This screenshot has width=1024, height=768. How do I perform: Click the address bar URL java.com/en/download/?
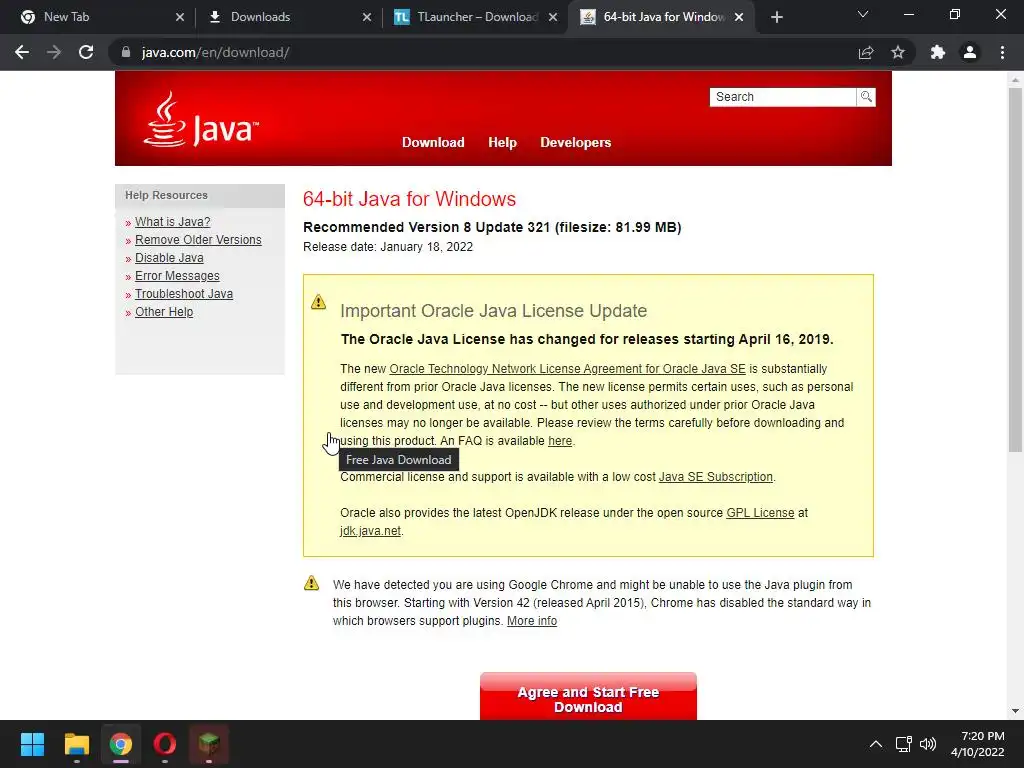(x=216, y=52)
